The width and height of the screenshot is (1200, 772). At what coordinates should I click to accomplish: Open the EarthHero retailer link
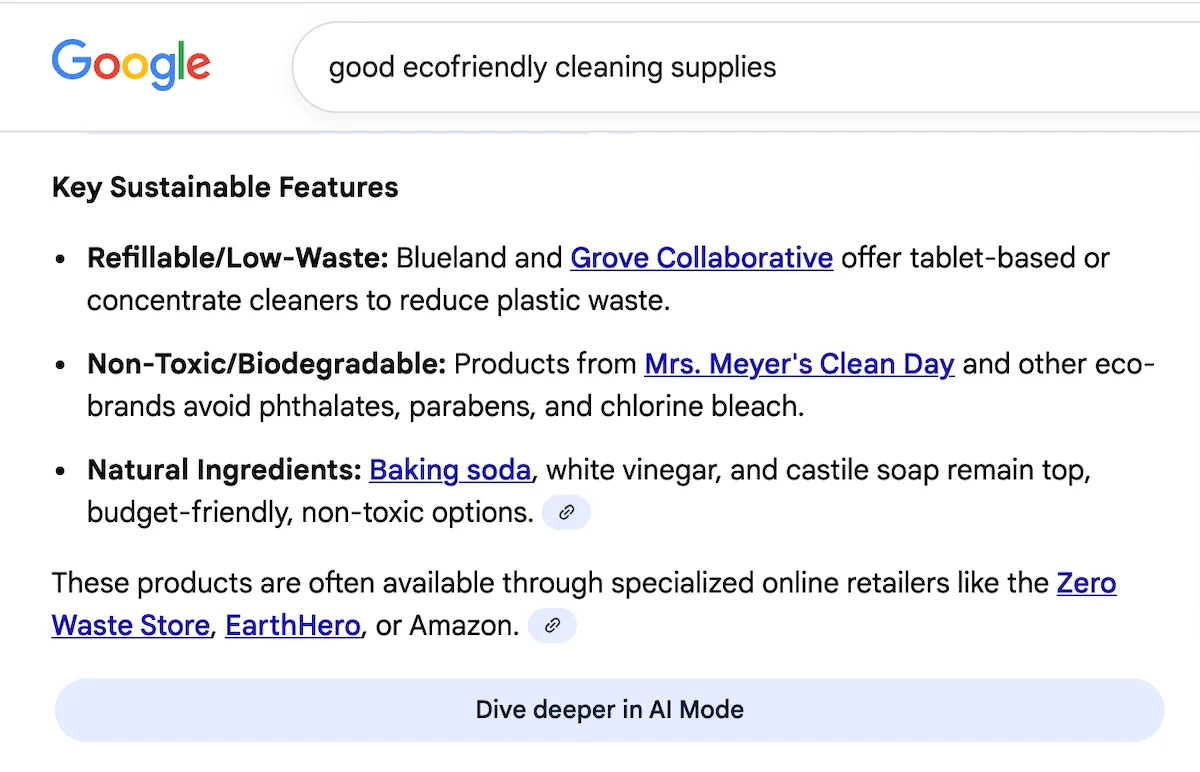[x=292, y=625]
